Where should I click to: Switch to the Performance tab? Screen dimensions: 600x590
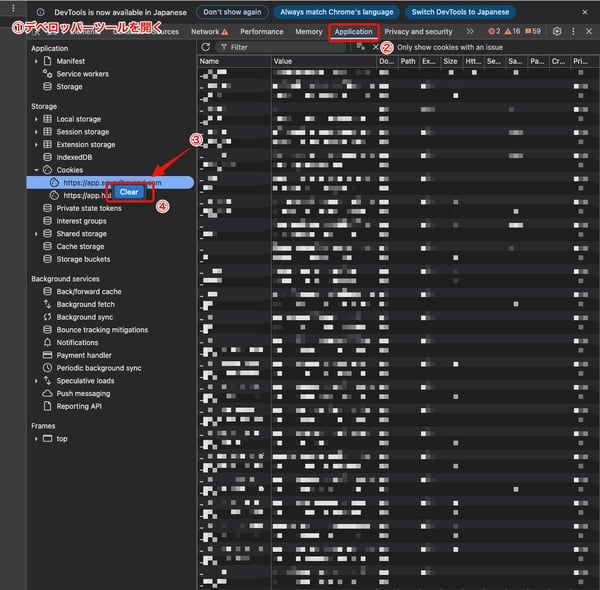[261, 31]
